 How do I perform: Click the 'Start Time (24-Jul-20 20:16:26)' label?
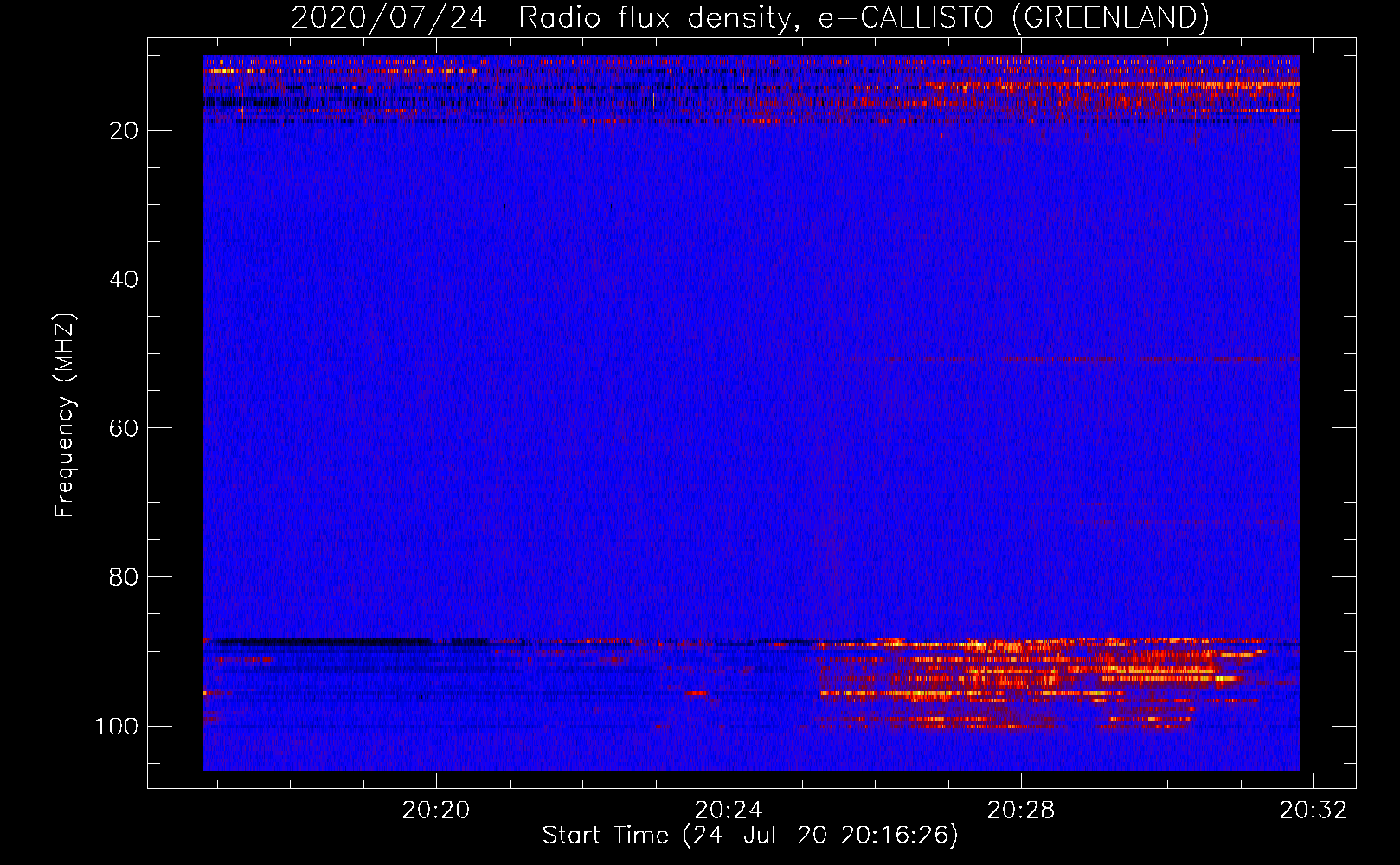coord(750,836)
